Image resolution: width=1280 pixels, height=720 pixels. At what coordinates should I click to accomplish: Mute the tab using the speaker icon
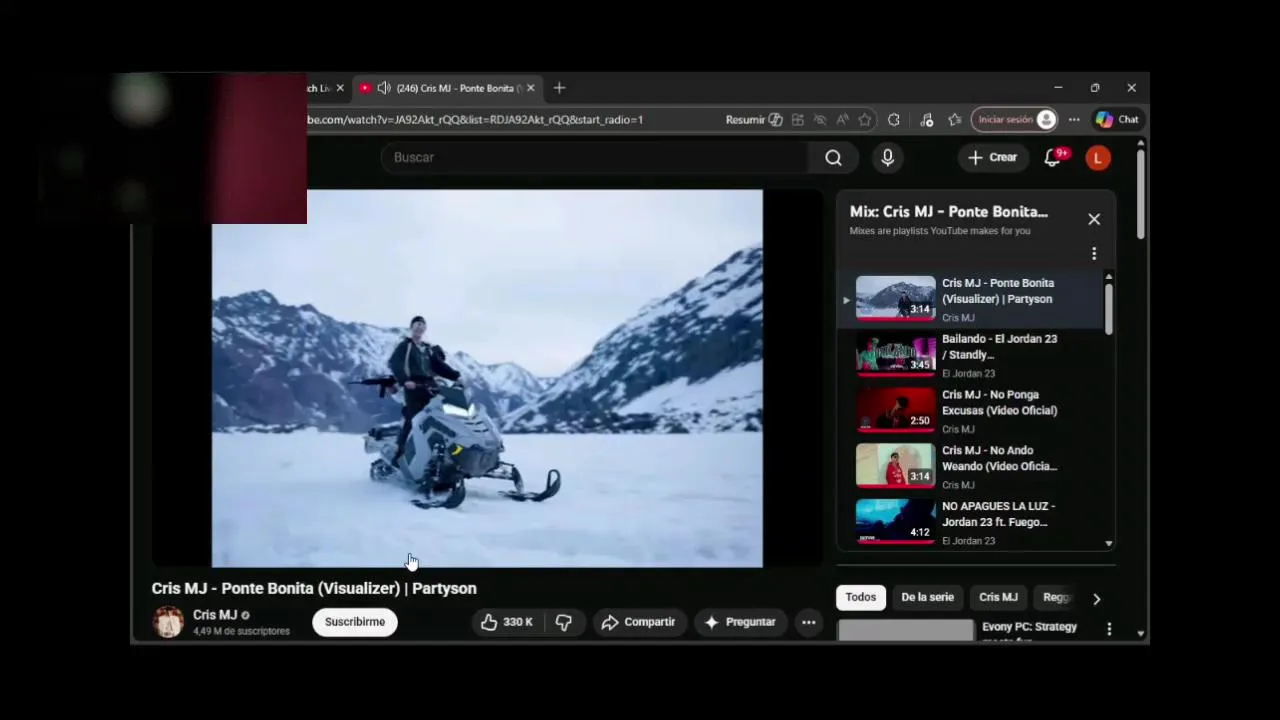[x=383, y=88]
